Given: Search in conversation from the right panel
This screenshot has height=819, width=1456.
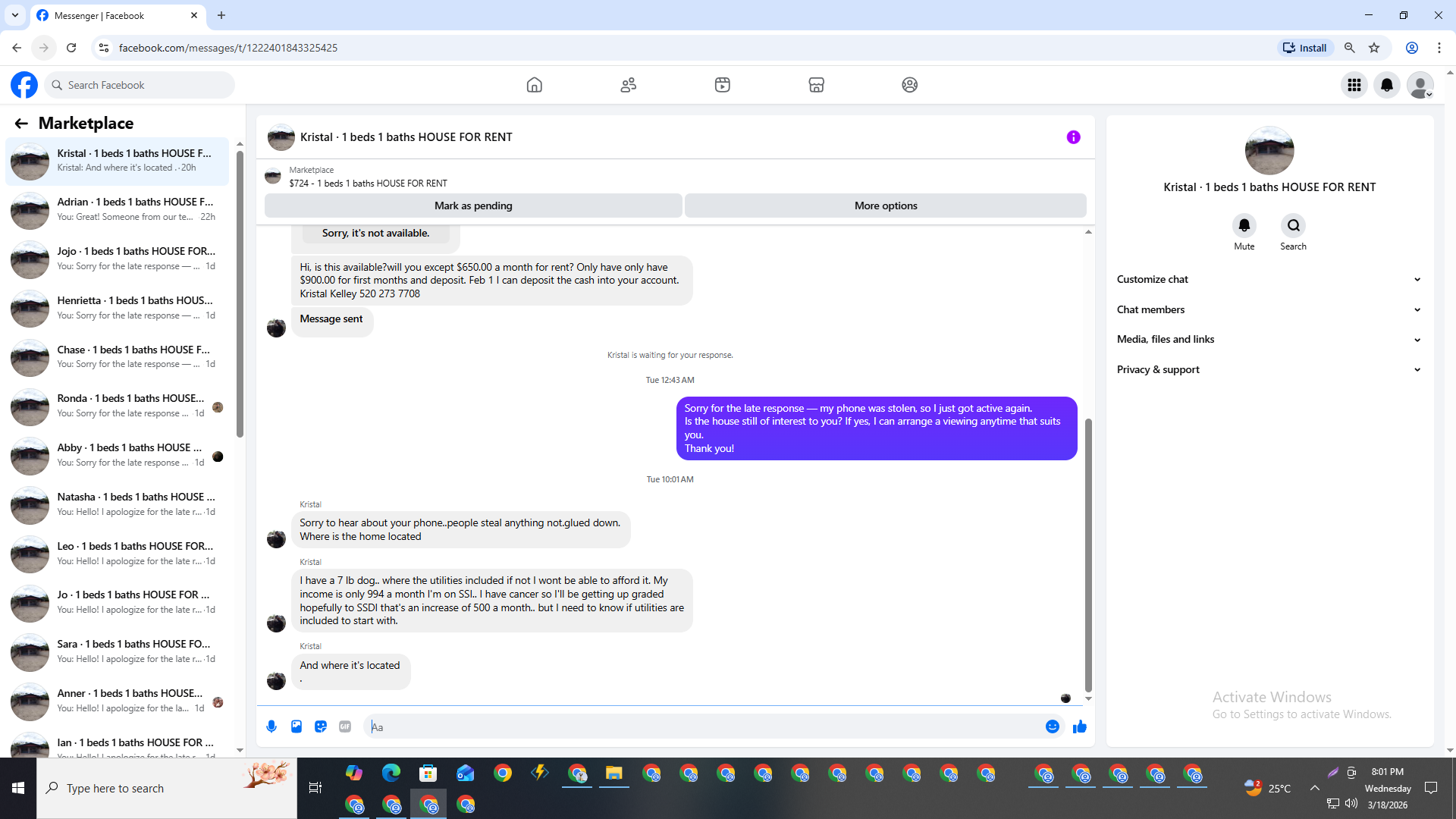Looking at the screenshot, I should 1293,226.
